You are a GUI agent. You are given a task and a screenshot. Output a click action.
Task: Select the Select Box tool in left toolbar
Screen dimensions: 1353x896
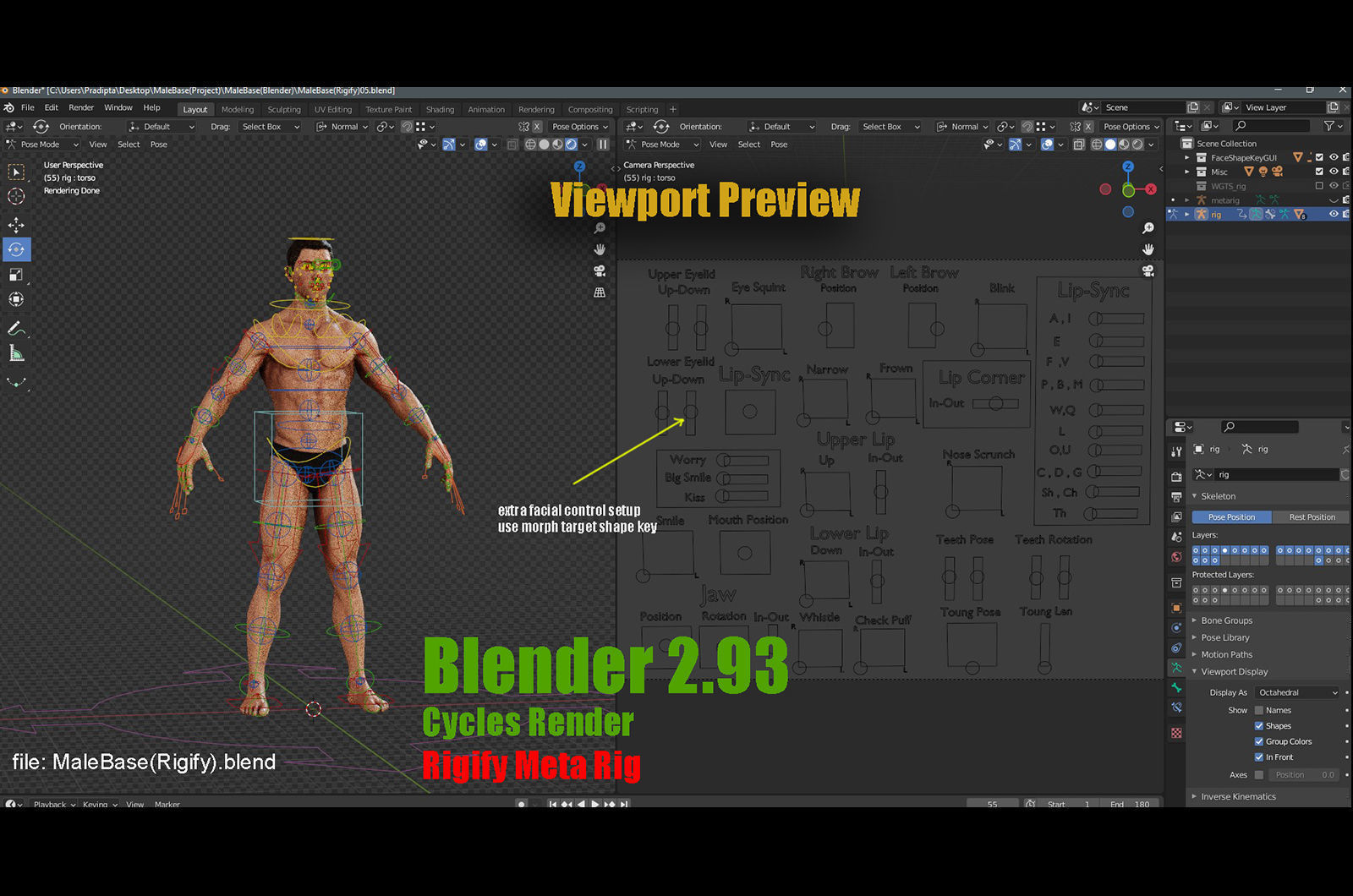coord(16,172)
